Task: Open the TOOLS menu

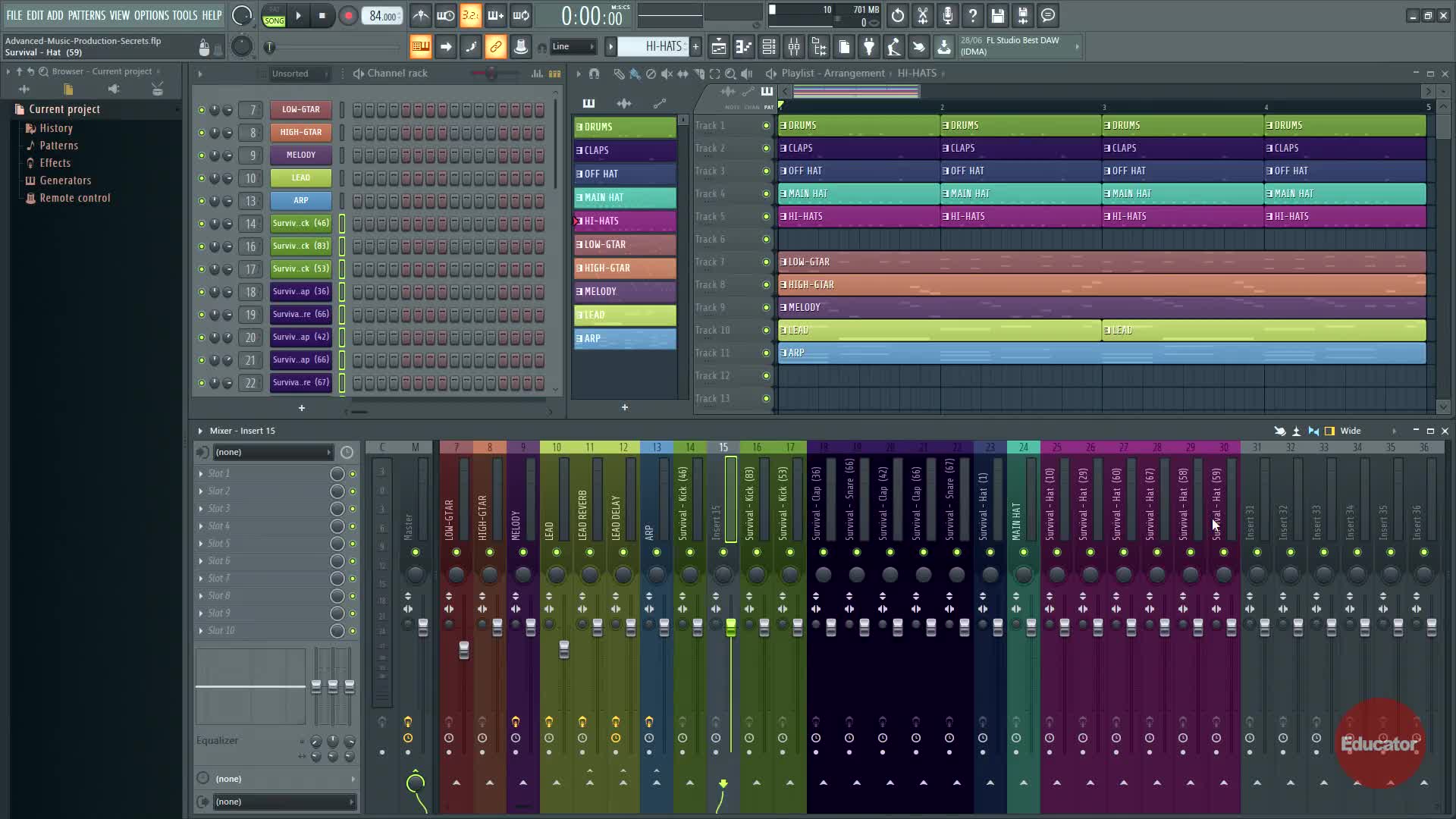Action: coord(184,15)
